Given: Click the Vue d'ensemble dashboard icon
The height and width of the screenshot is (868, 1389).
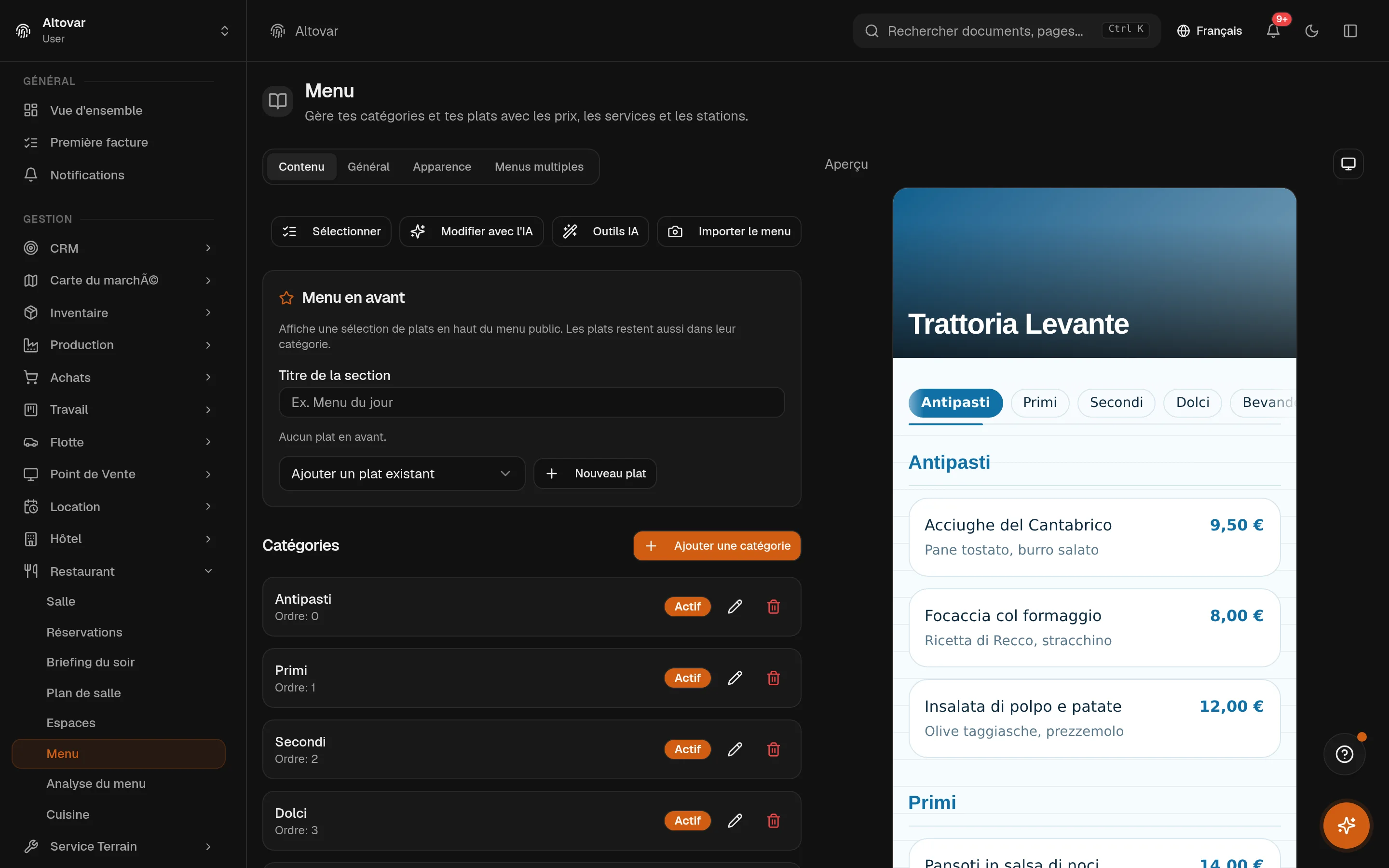Looking at the screenshot, I should click(31, 110).
